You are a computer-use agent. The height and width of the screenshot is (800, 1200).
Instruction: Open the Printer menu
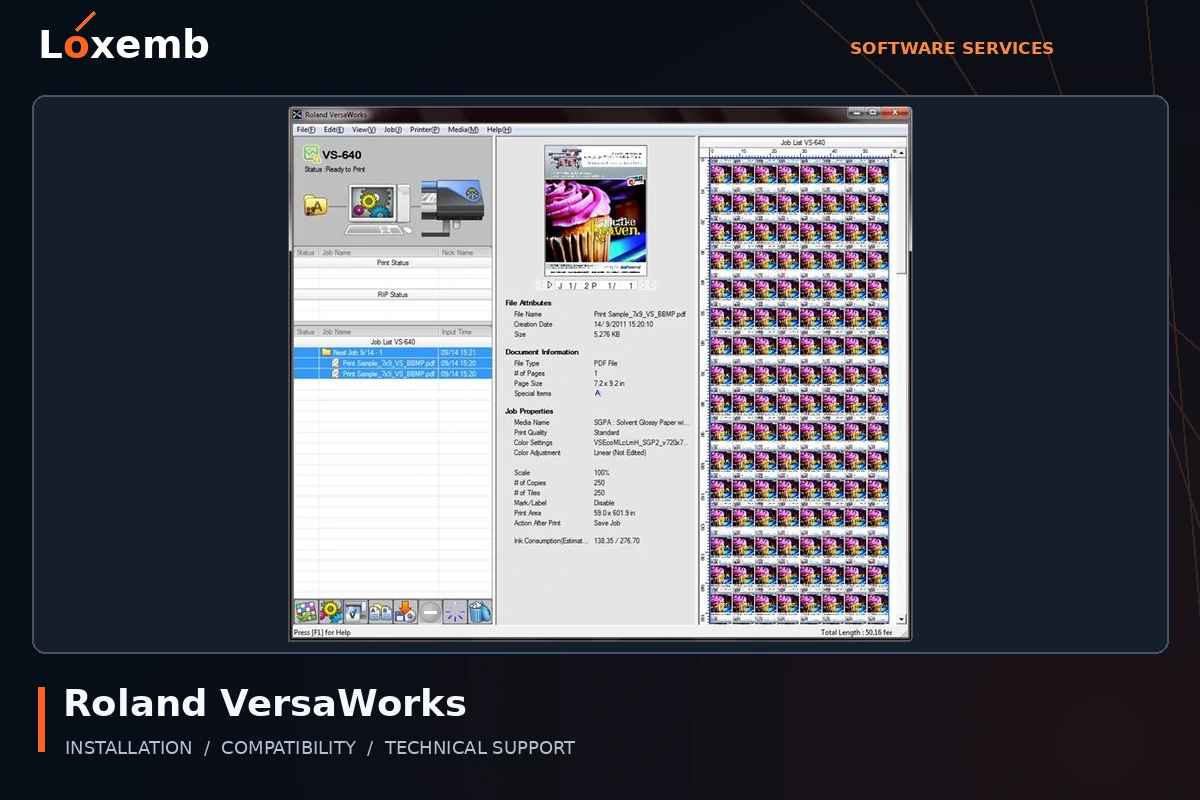(425, 130)
